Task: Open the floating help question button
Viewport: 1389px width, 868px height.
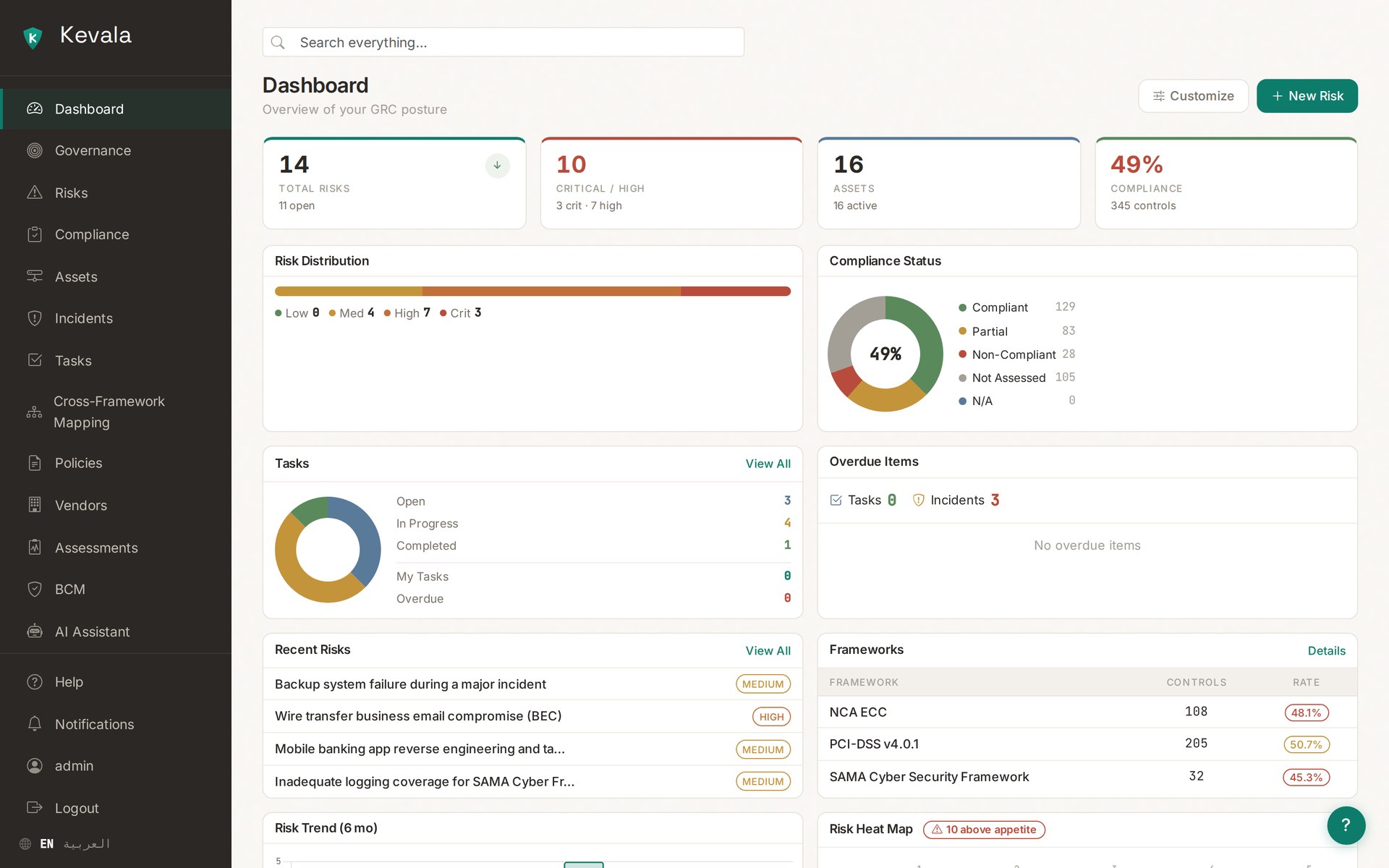Action: (x=1346, y=825)
